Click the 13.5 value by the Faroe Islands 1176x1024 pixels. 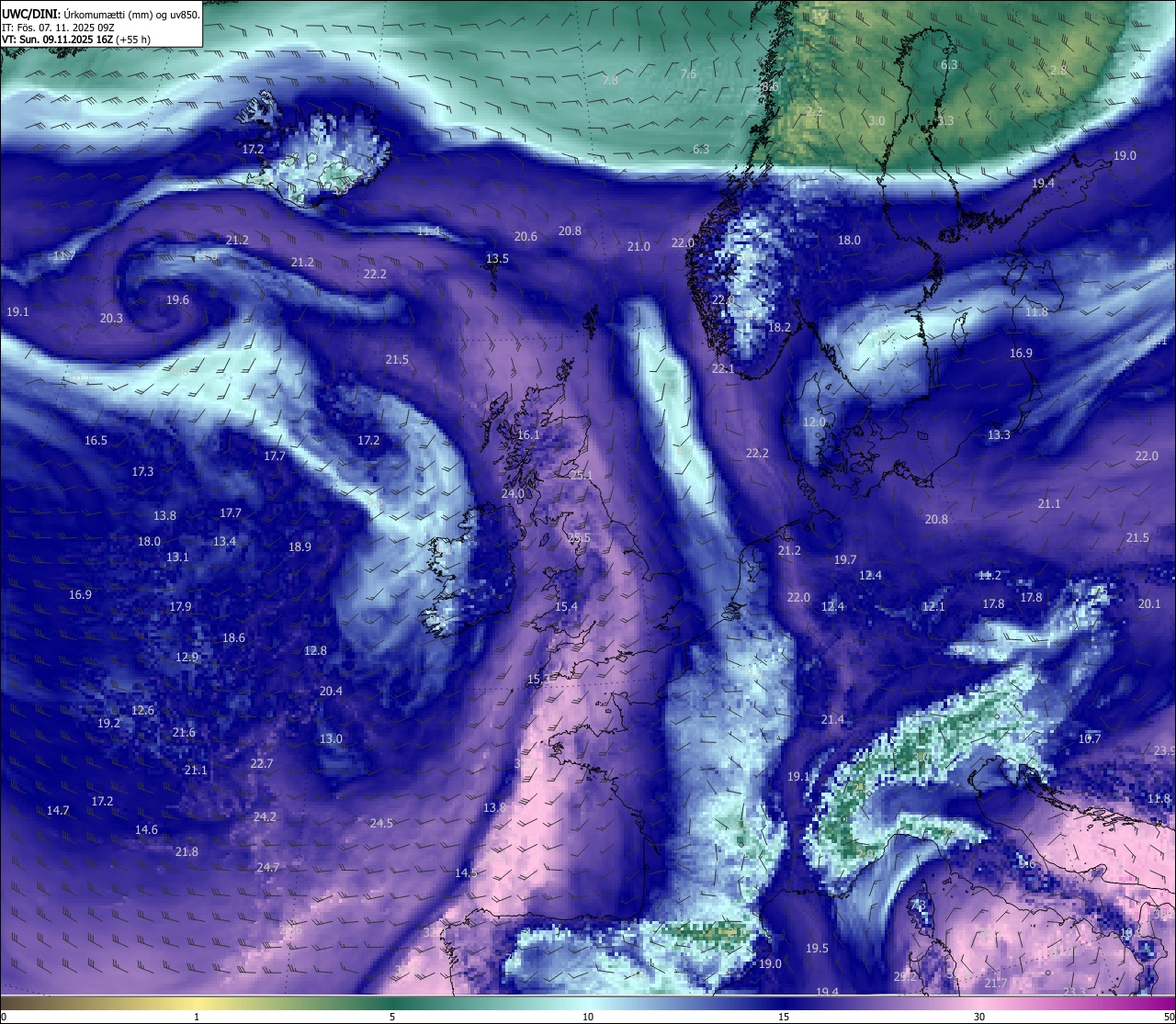[x=497, y=259]
